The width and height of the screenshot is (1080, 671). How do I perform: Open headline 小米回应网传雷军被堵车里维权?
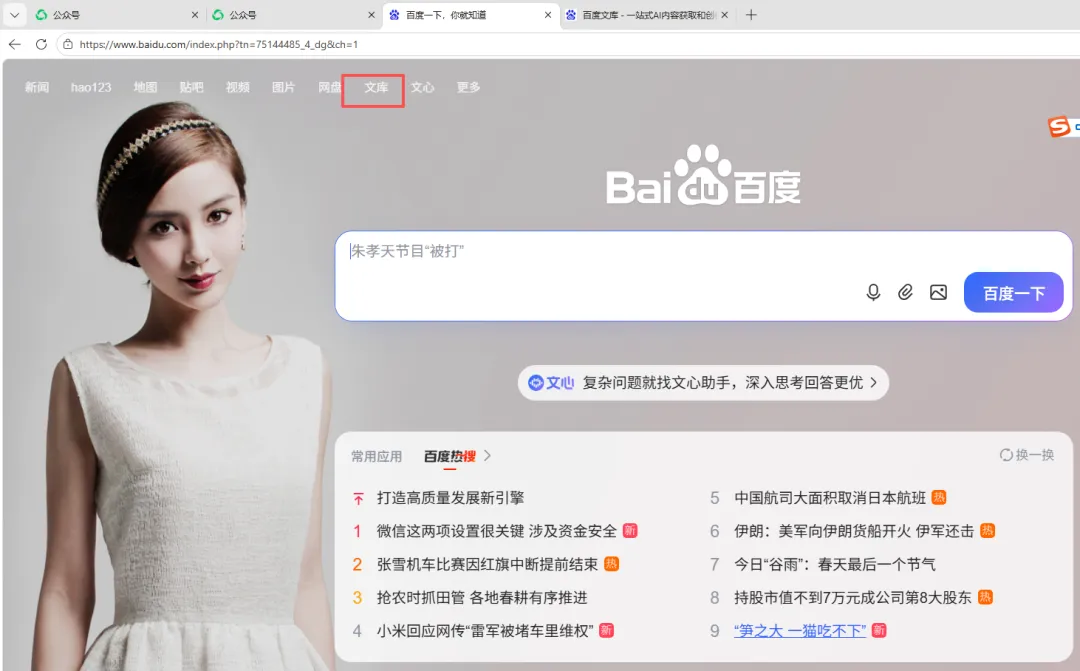pyautogui.click(x=485, y=630)
